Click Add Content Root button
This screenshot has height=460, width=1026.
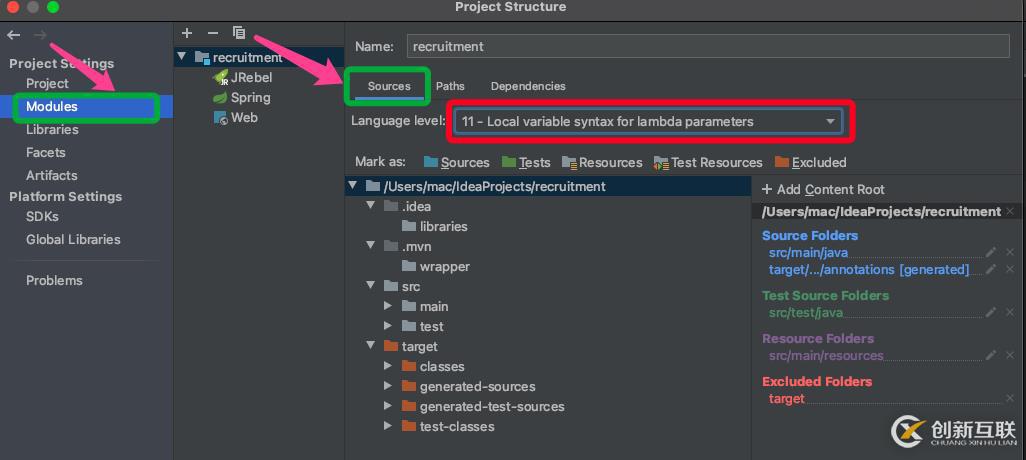[x=823, y=189]
